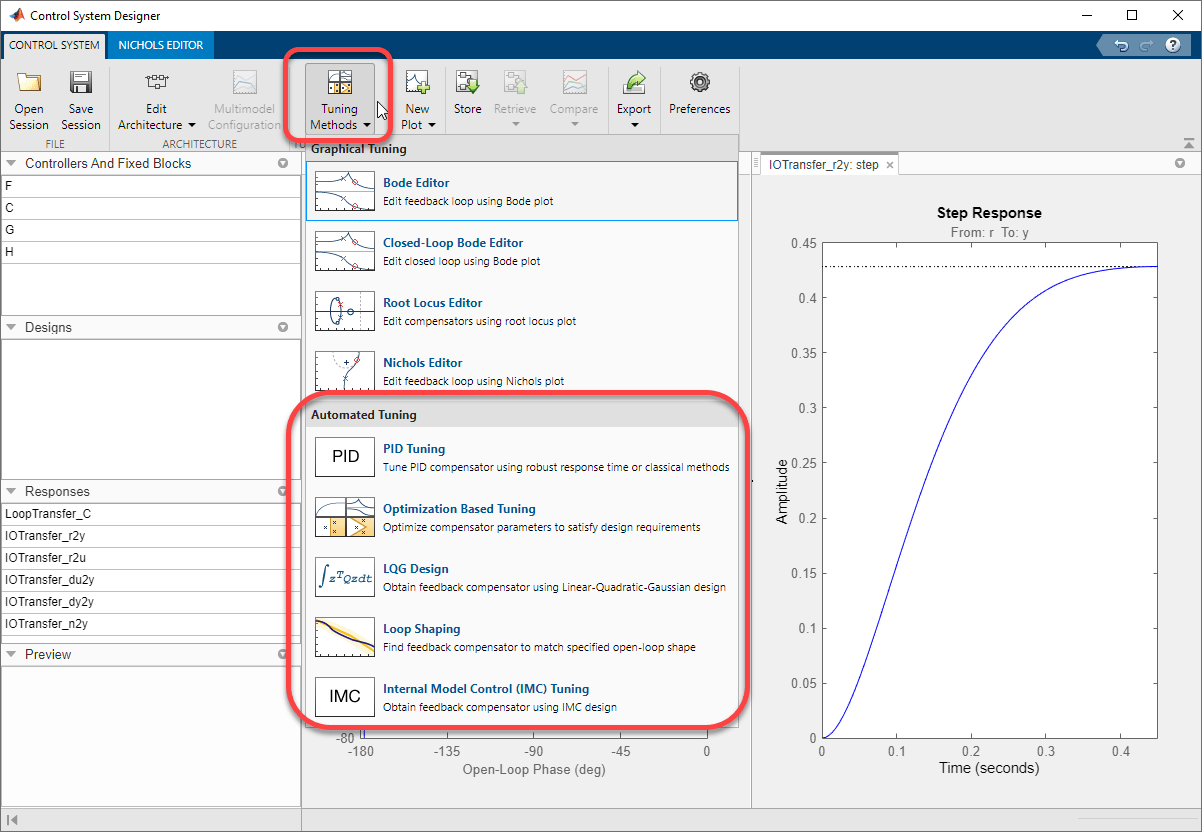Select IOTransfer_r2u response
This screenshot has height=832, width=1202.
coord(151,558)
